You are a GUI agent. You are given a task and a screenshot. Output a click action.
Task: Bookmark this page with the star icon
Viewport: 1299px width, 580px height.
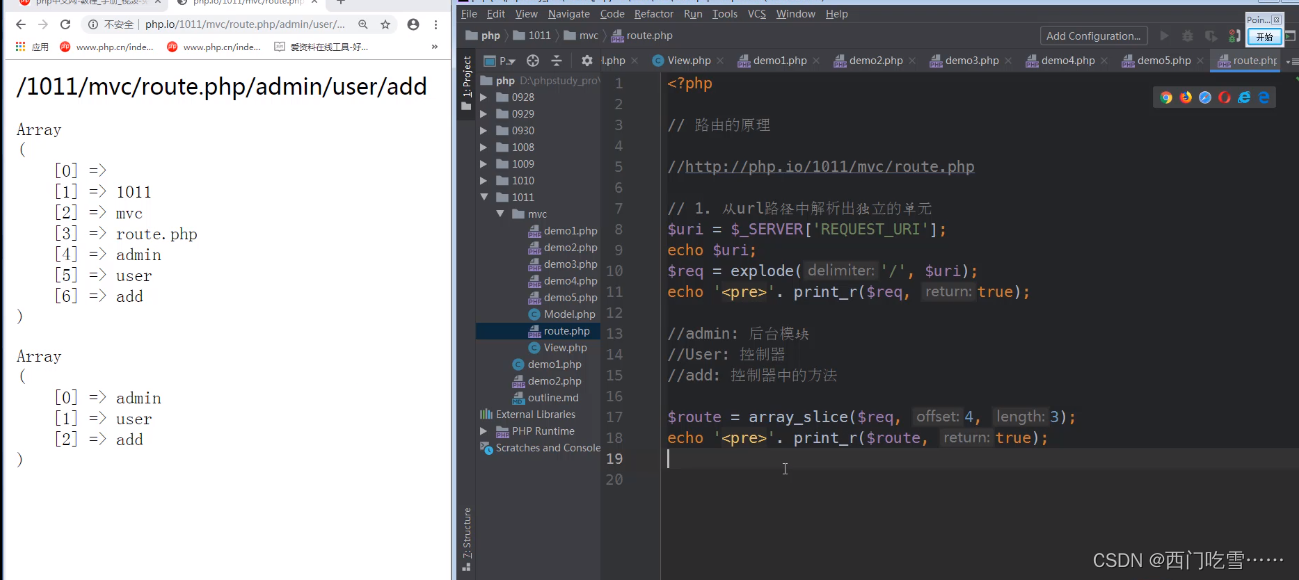(x=385, y=24)
